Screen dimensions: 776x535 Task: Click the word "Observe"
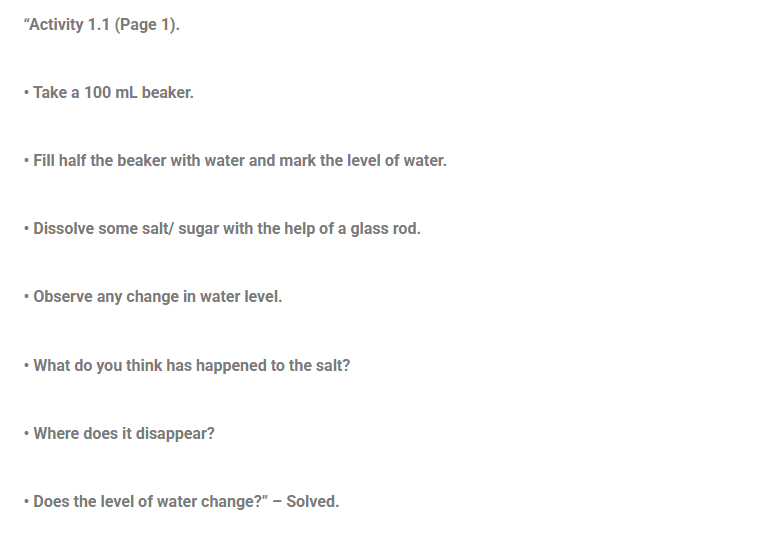[x=63, y=297]
